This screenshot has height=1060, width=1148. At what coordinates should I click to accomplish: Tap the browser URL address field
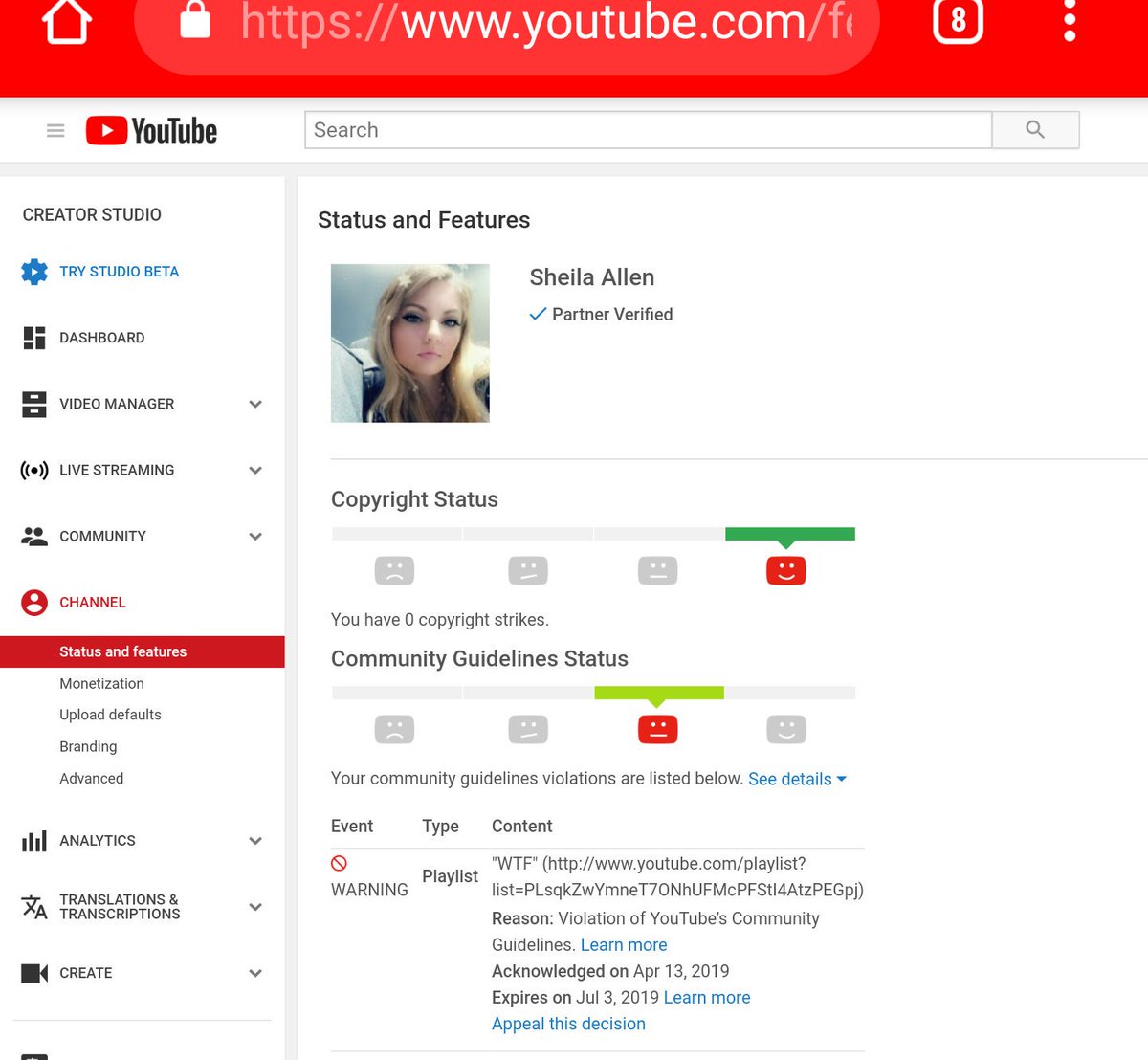[507, 23]
